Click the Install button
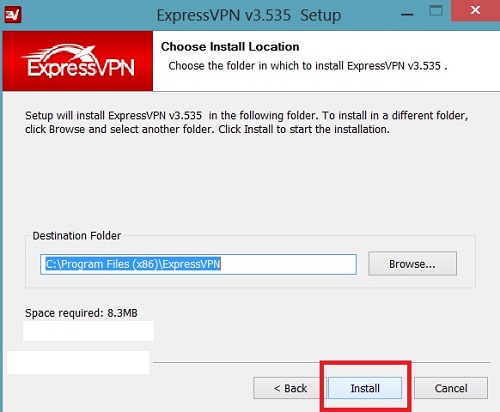The width and height of the screenshot is (500, 412). pyautogui.click(x=365, y=388)
